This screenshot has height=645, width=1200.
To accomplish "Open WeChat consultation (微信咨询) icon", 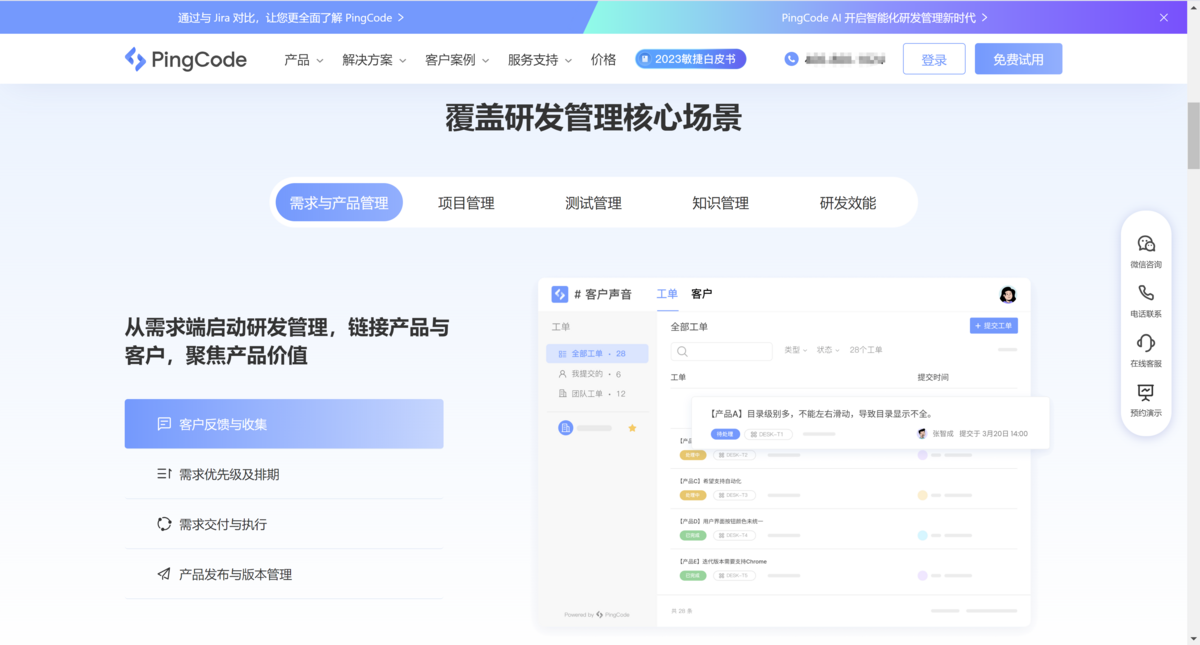I will pyautogui.click(x=1146, y=243).
